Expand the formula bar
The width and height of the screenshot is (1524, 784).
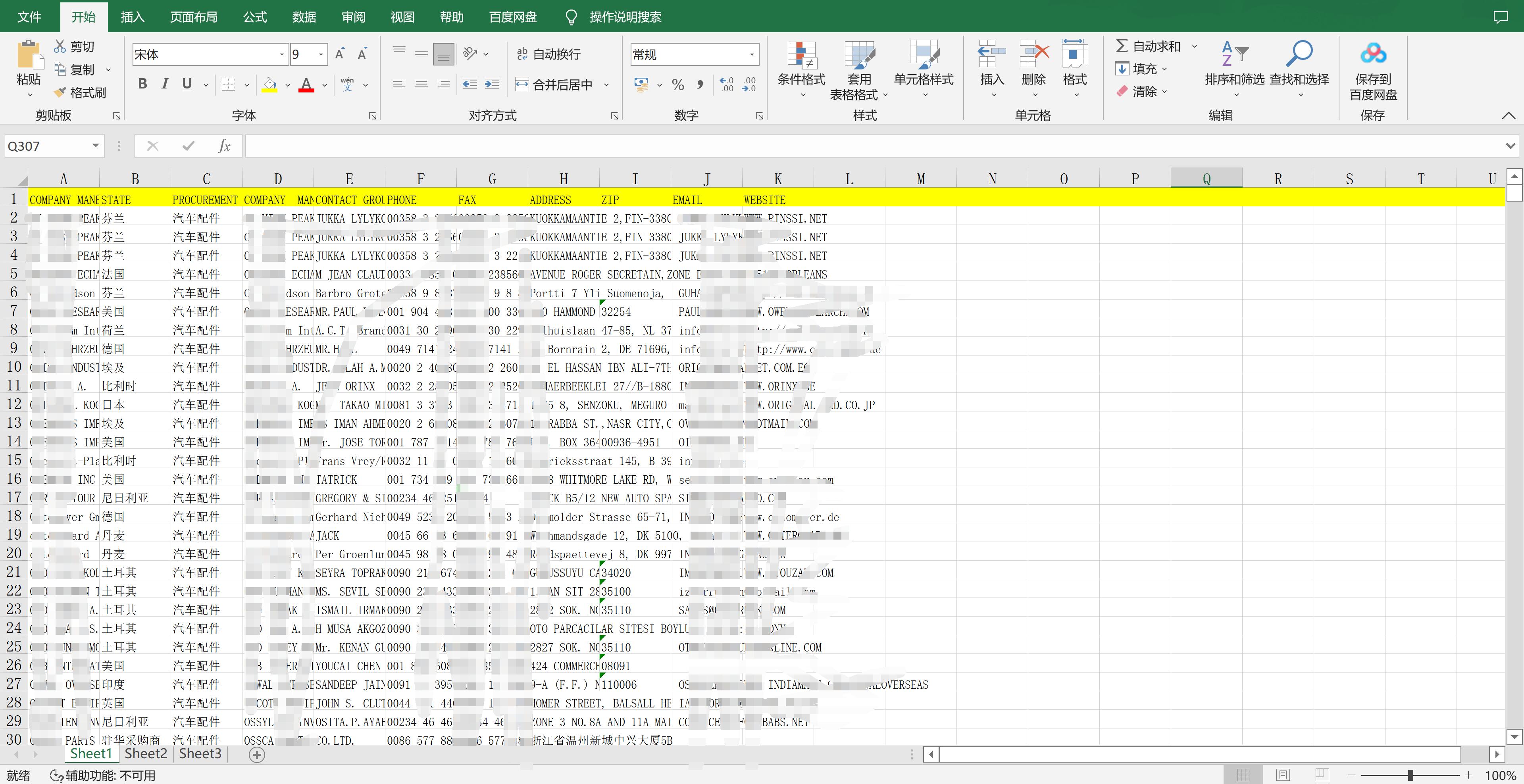1510,146
